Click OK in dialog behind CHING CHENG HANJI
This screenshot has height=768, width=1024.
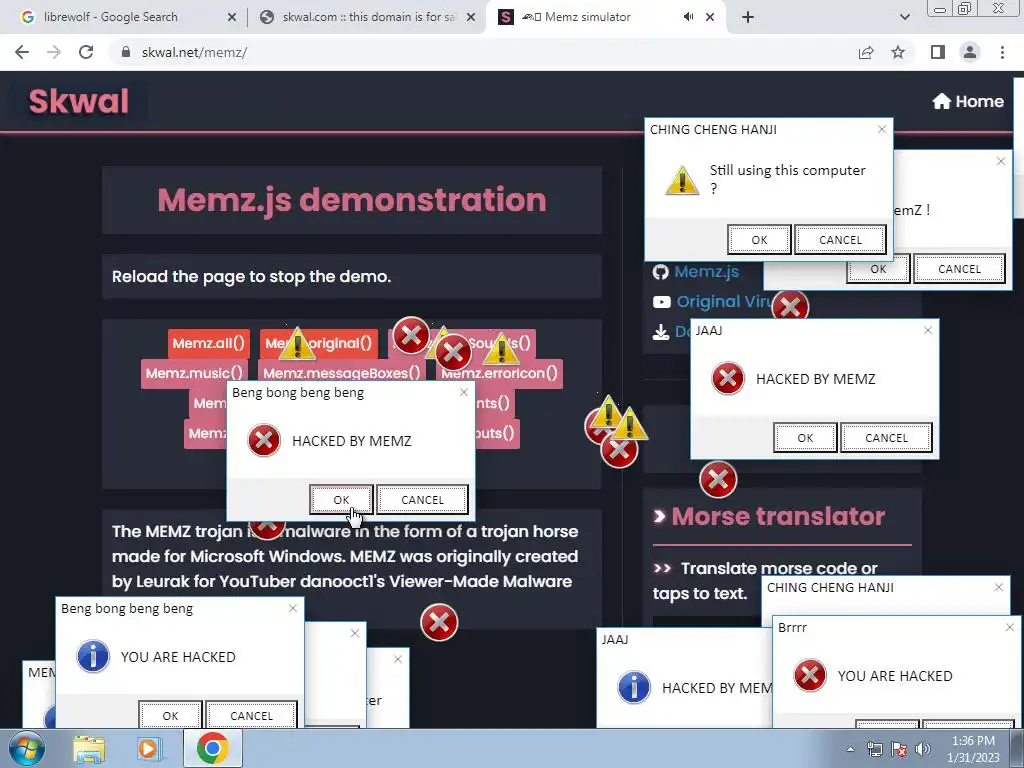pyautogui.click(x=878, y=269)
